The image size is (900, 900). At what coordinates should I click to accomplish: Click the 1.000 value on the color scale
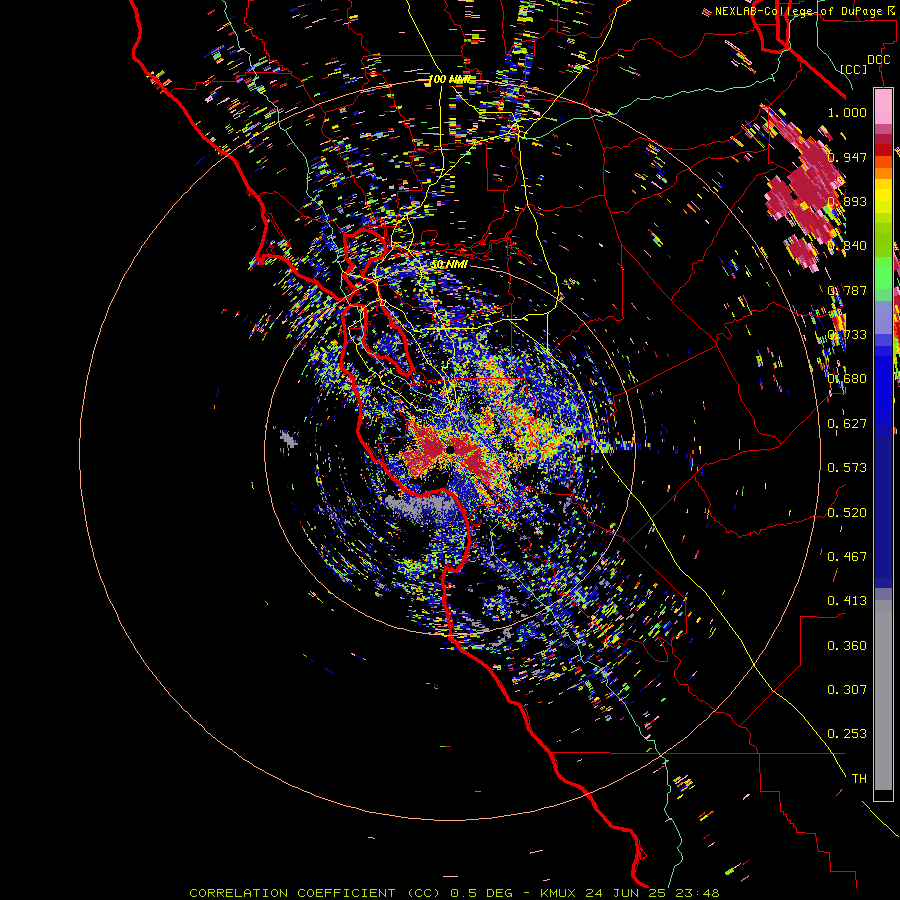point(847,112)
